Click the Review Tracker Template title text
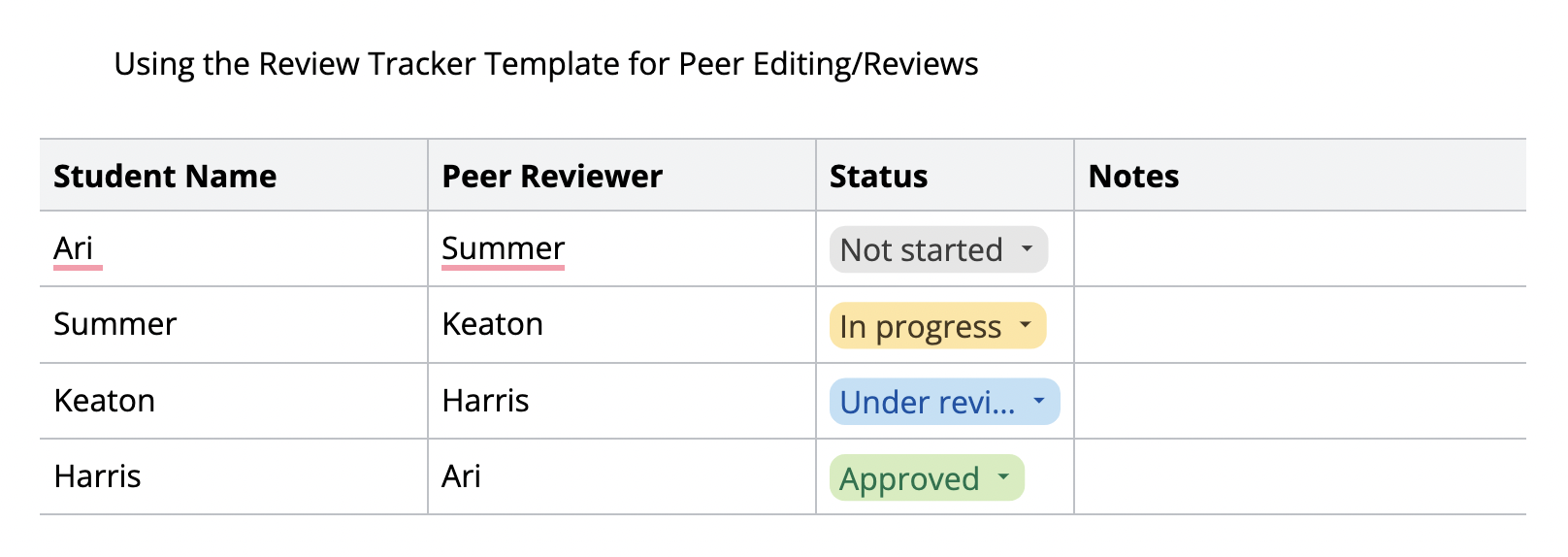Screen dimensions: 1568x557 coord(546,64)
